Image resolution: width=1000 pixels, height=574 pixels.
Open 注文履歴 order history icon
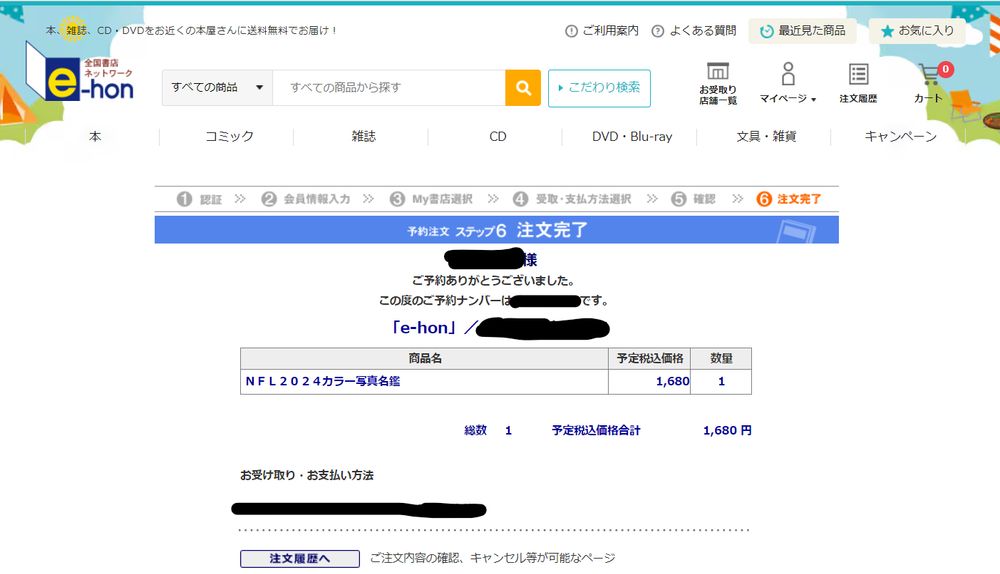pos(858,74)
